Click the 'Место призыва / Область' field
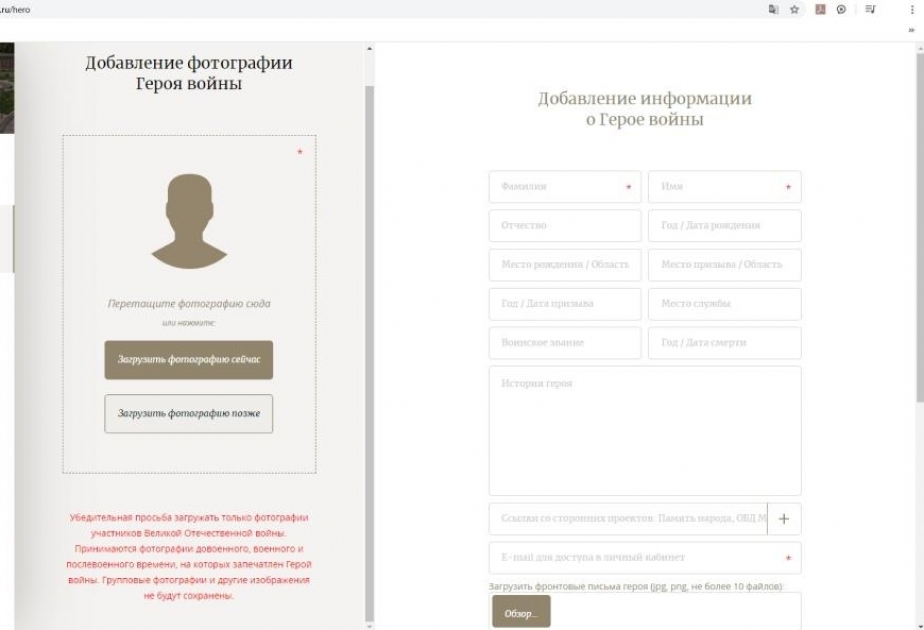The width and height of the screenshot is (924, 630). [725, 265]
